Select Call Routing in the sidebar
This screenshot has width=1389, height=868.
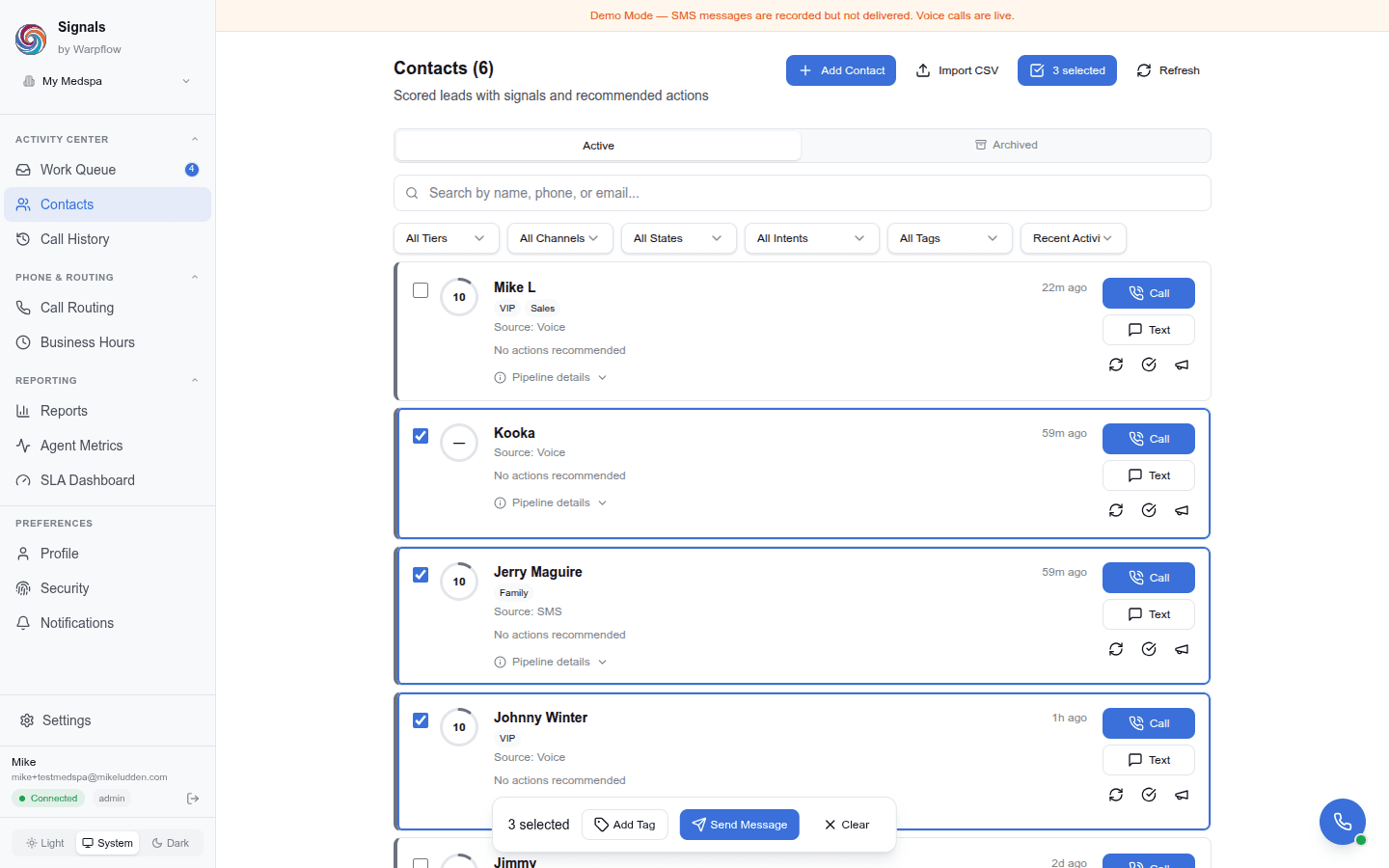75,307
